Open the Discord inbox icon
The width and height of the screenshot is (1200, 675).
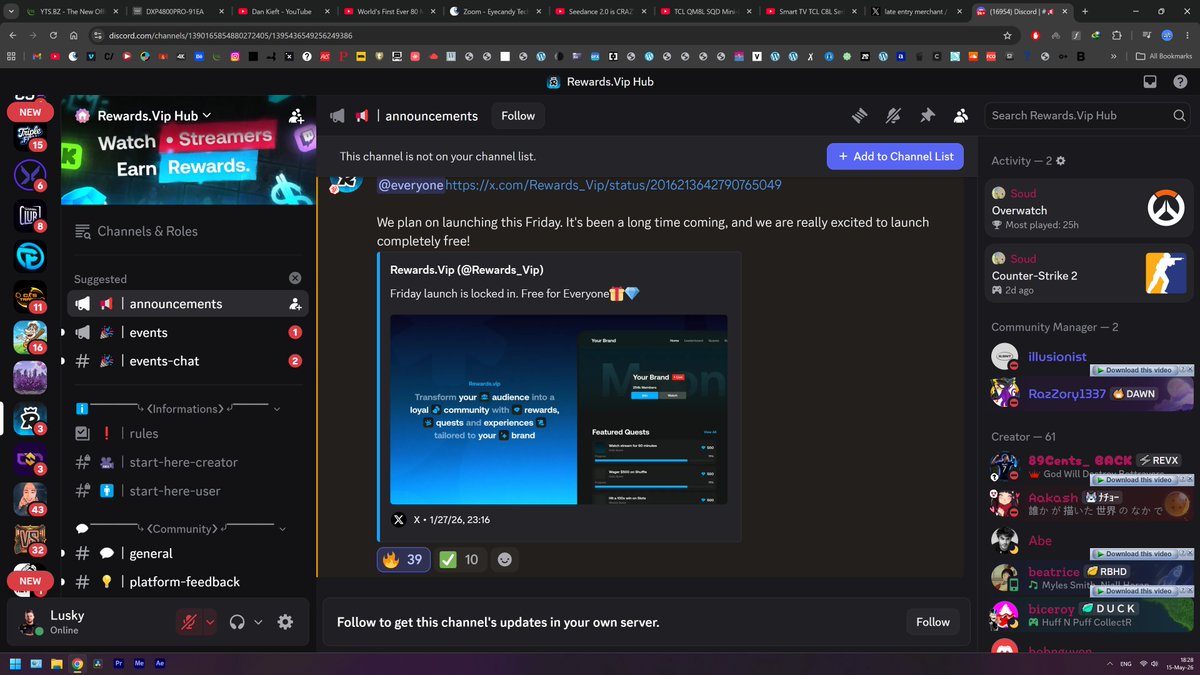tap(1150, 82)
